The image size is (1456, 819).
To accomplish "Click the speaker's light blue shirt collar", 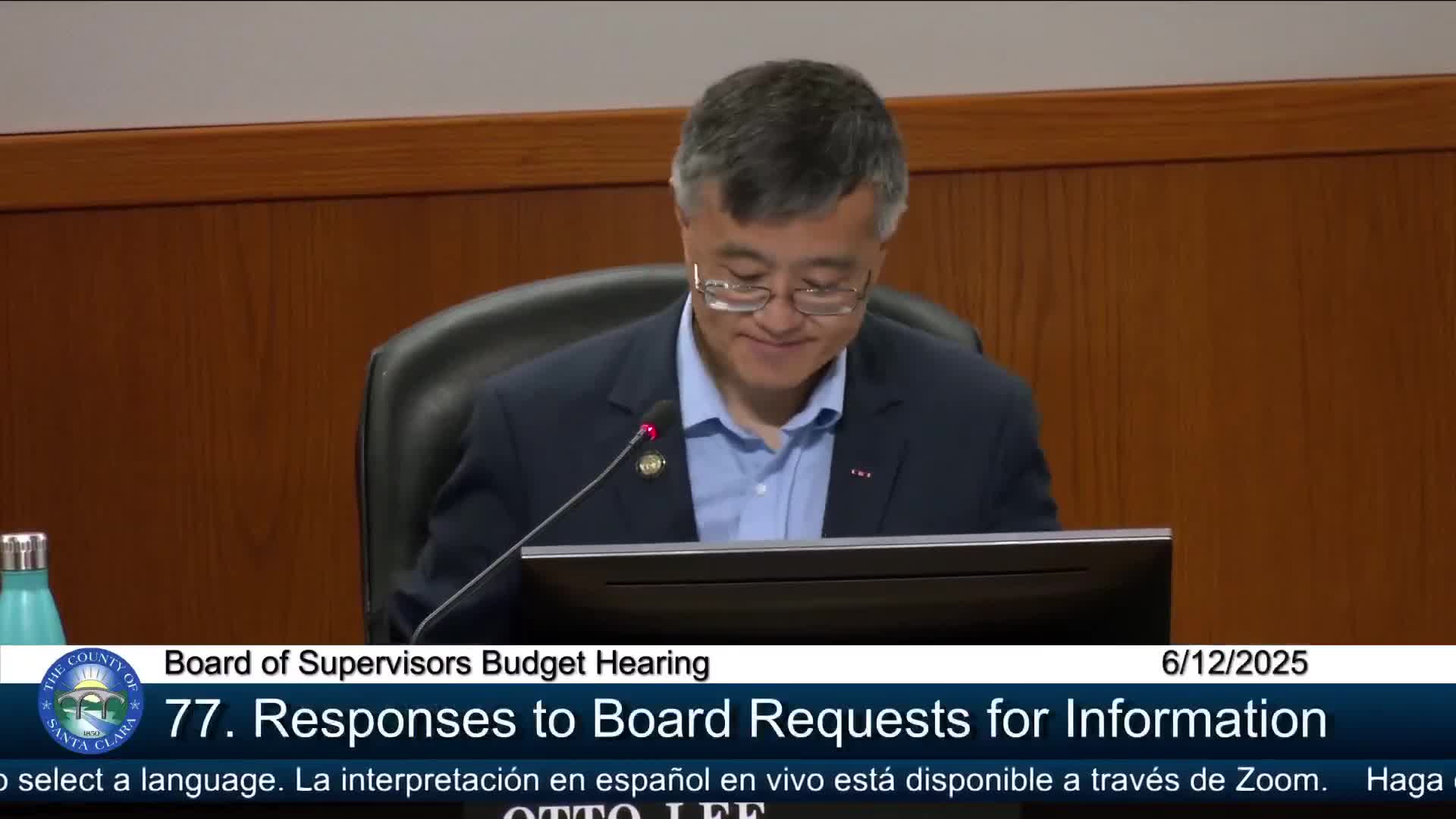I will click(x=701, y=379).
